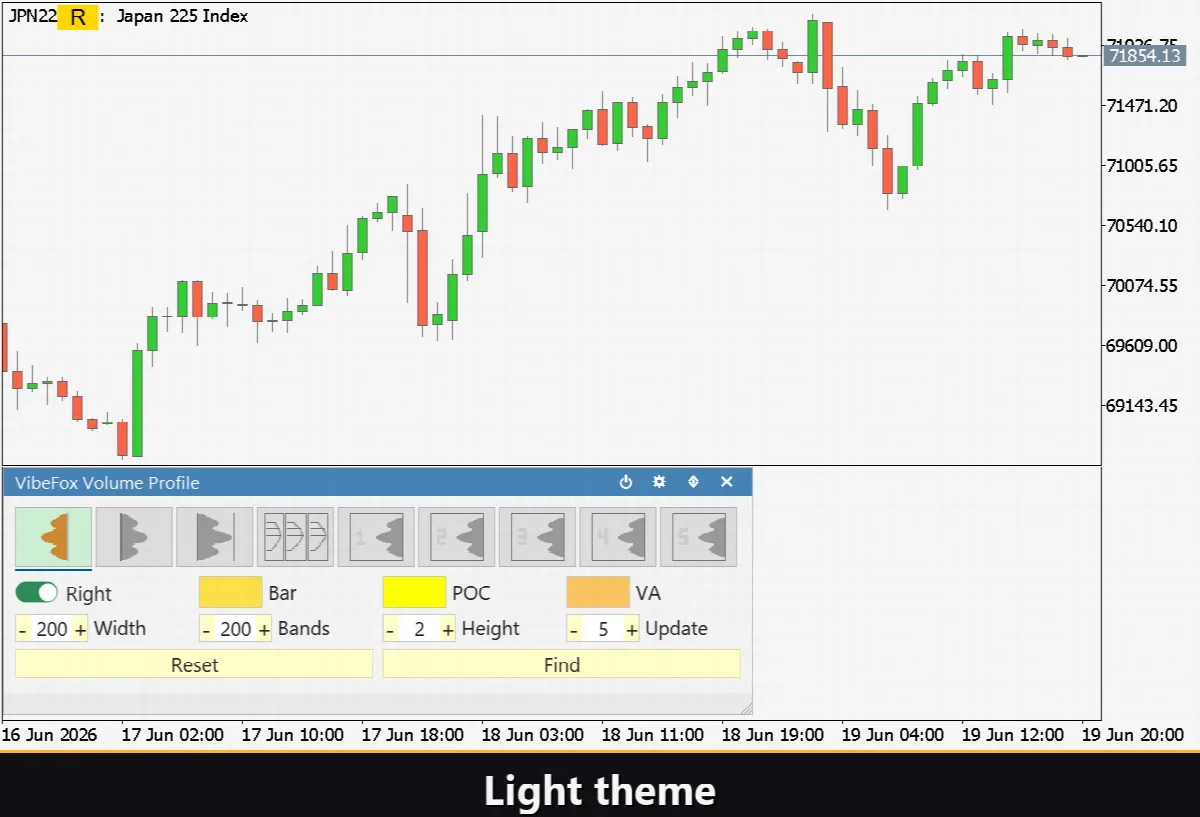Select the profile mode numbered 1
Image resolution: width=1200 pixels, height=817 pixels.
[x=376, y=537]
